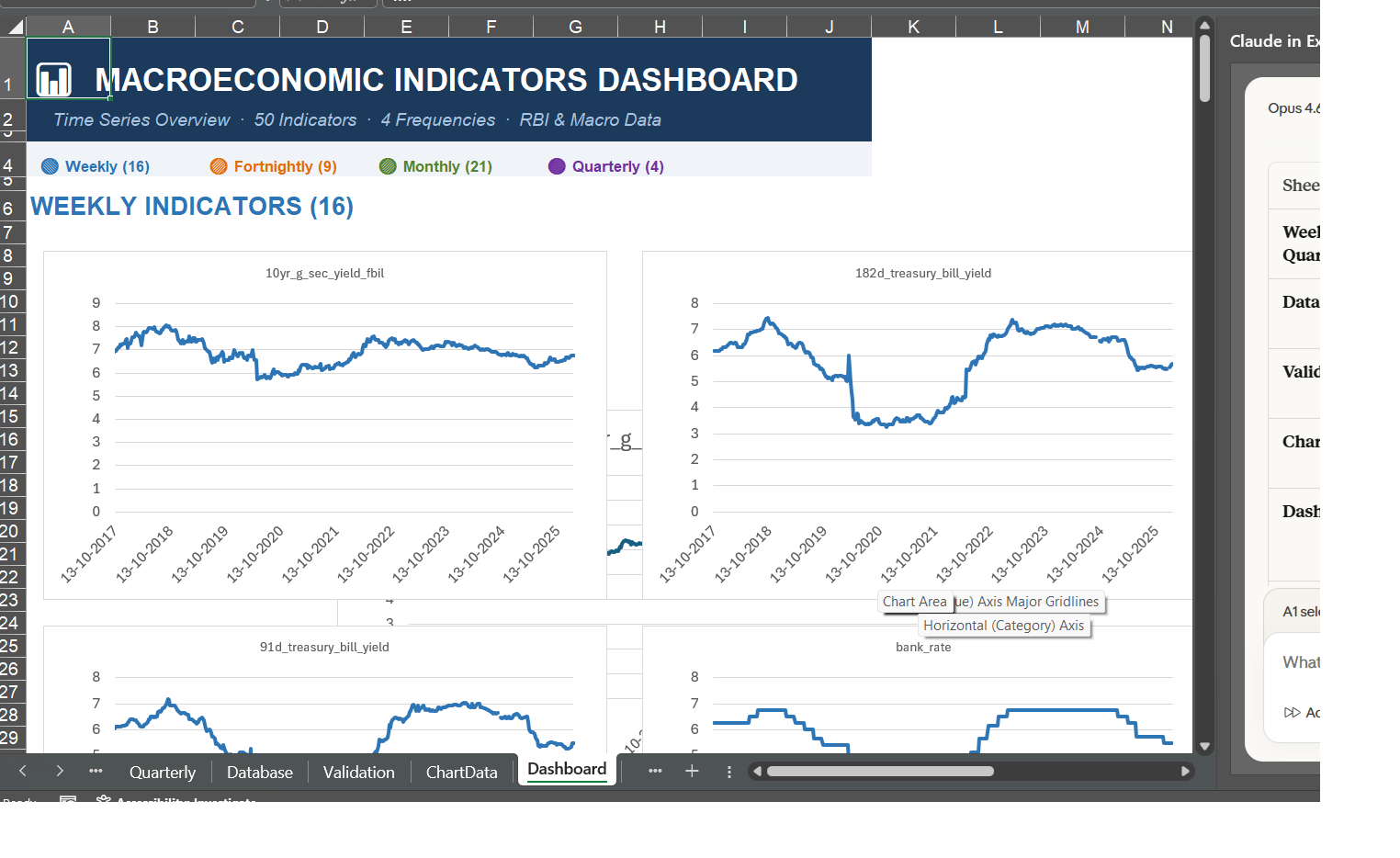Click the orange Fortnightly circle icon
Screen dimensions: 1400x858
tap(219, 166)
